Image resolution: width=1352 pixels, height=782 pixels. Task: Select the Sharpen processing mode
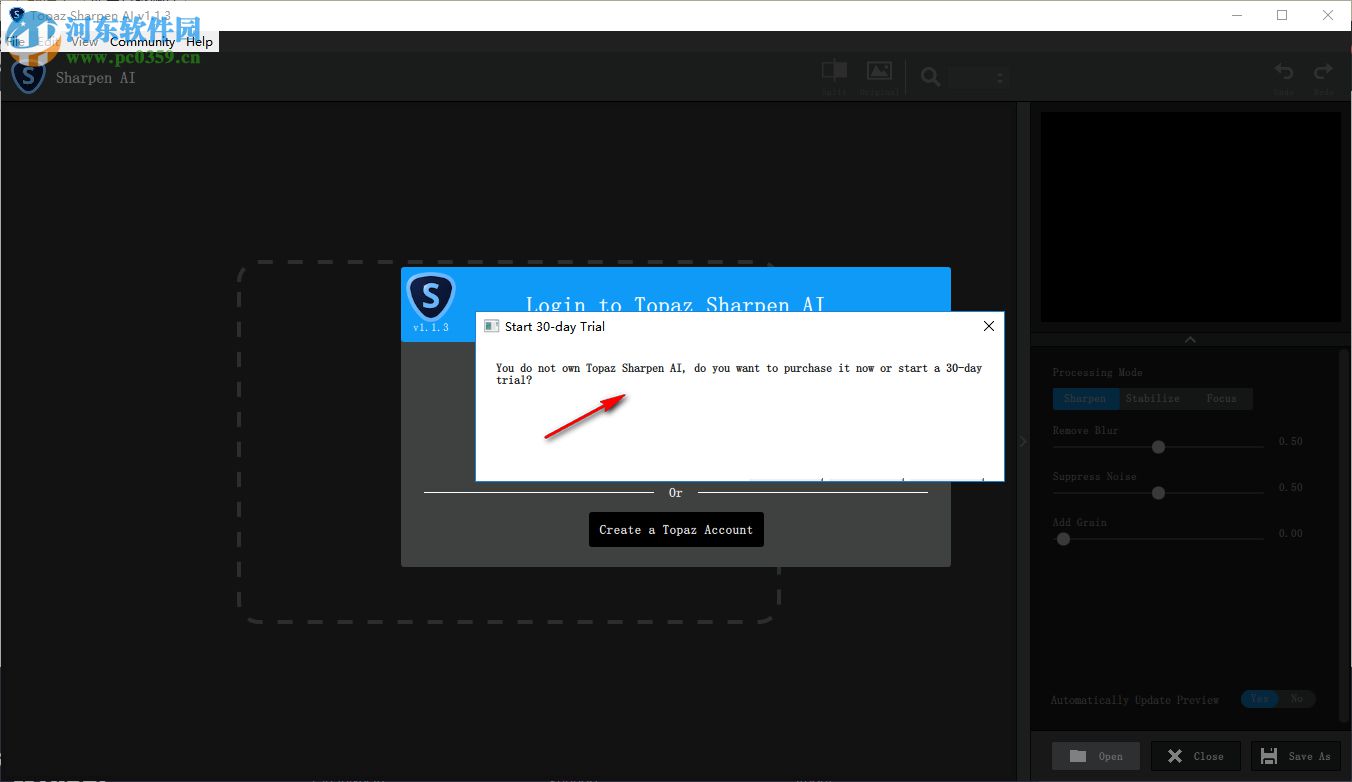click(1085, 398)
